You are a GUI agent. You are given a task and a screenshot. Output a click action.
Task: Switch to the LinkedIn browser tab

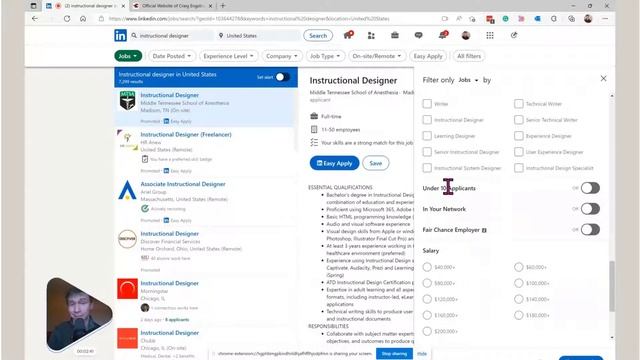(86, 6)
